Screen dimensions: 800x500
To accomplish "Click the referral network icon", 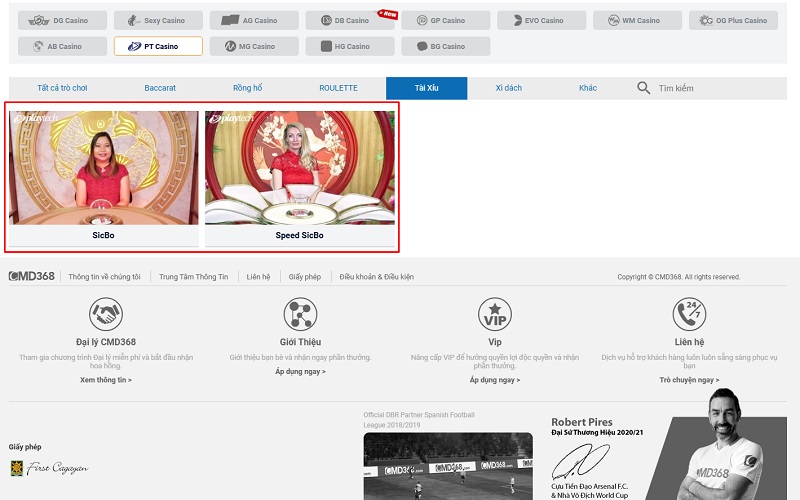I will tap(300, 314).
